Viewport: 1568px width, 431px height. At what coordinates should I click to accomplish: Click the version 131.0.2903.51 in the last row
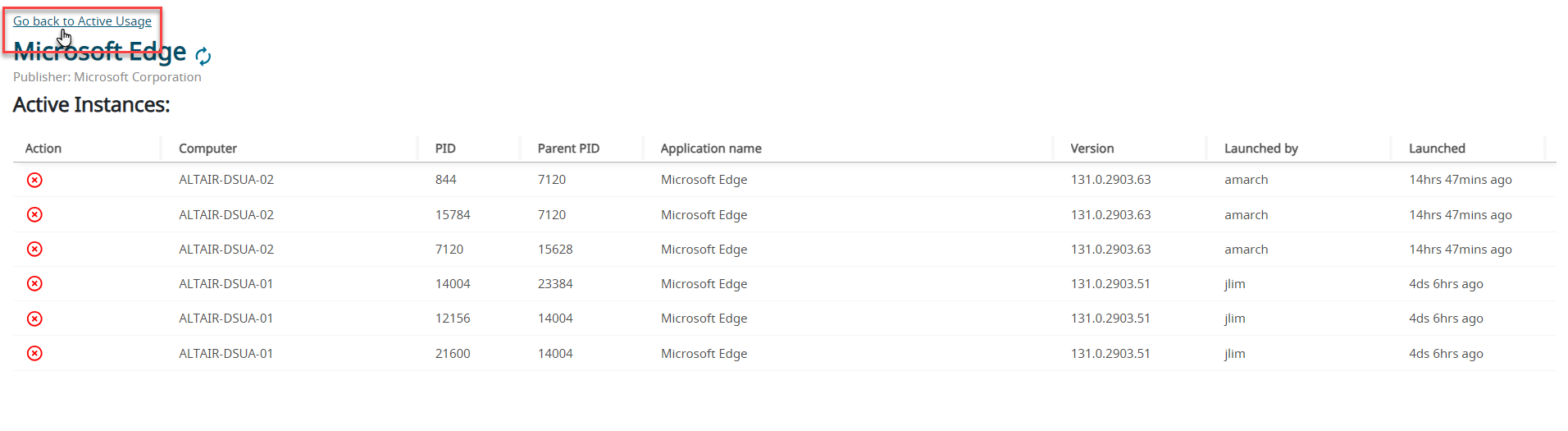(x=1110, y=354)
